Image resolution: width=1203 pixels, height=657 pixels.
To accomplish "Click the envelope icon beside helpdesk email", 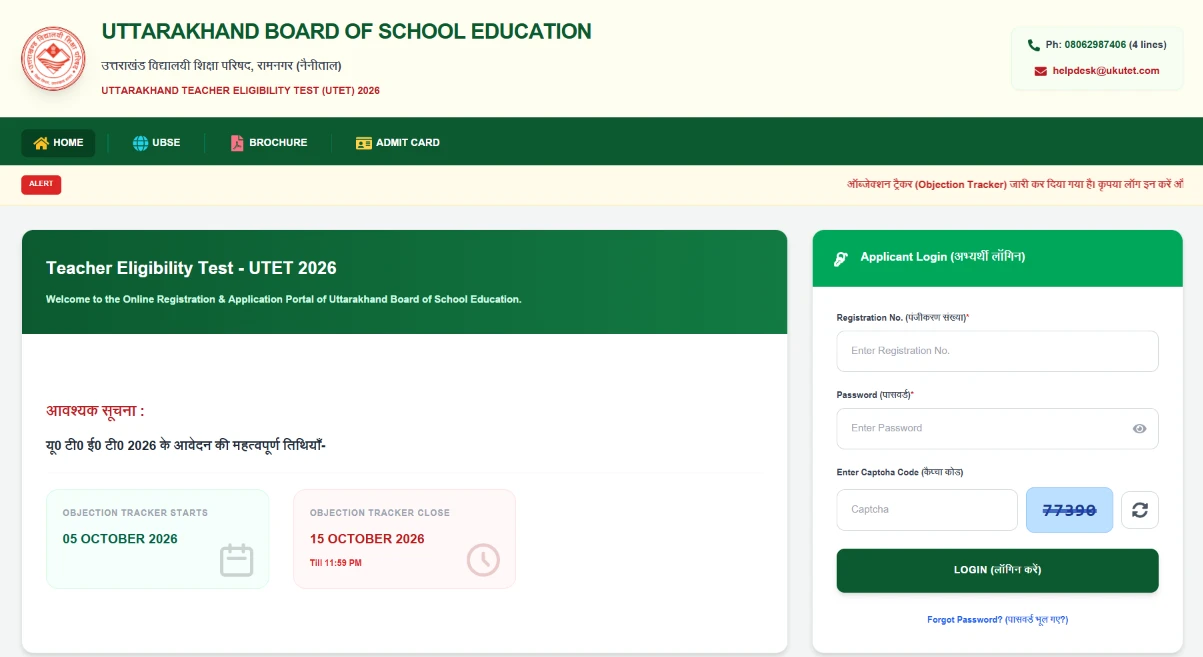I will [x=1041, y=71].
